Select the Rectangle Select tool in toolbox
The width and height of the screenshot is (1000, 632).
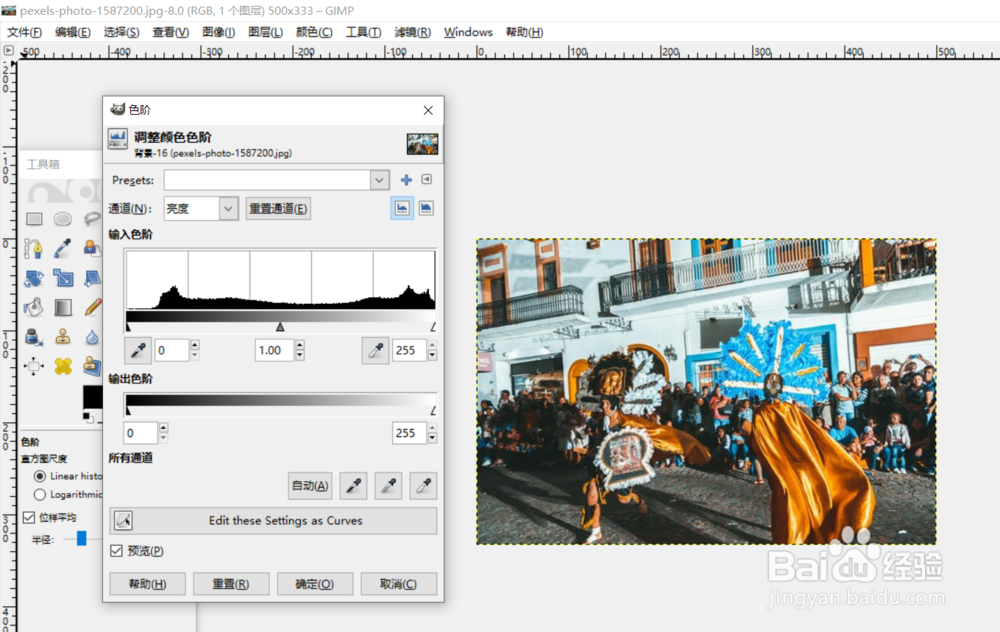click(x=34, y=219)
